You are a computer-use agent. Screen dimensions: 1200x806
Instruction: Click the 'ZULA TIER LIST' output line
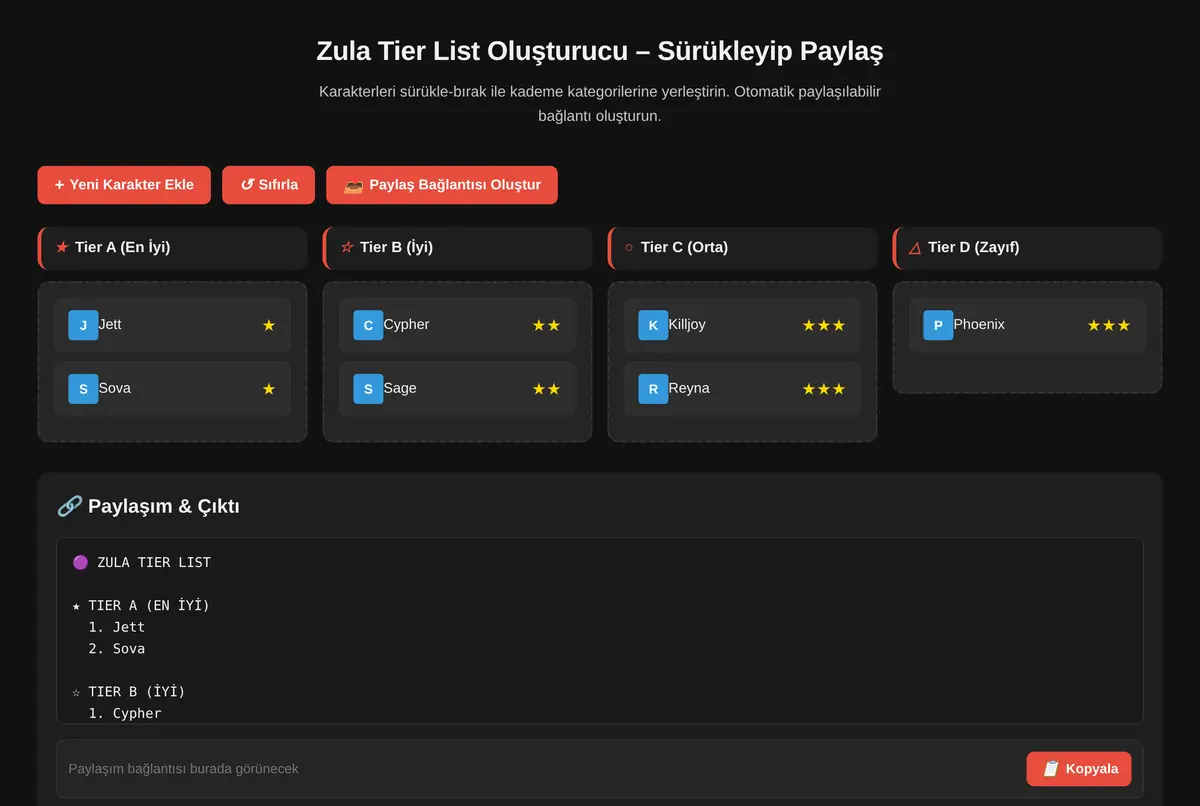tap(154, 563)
